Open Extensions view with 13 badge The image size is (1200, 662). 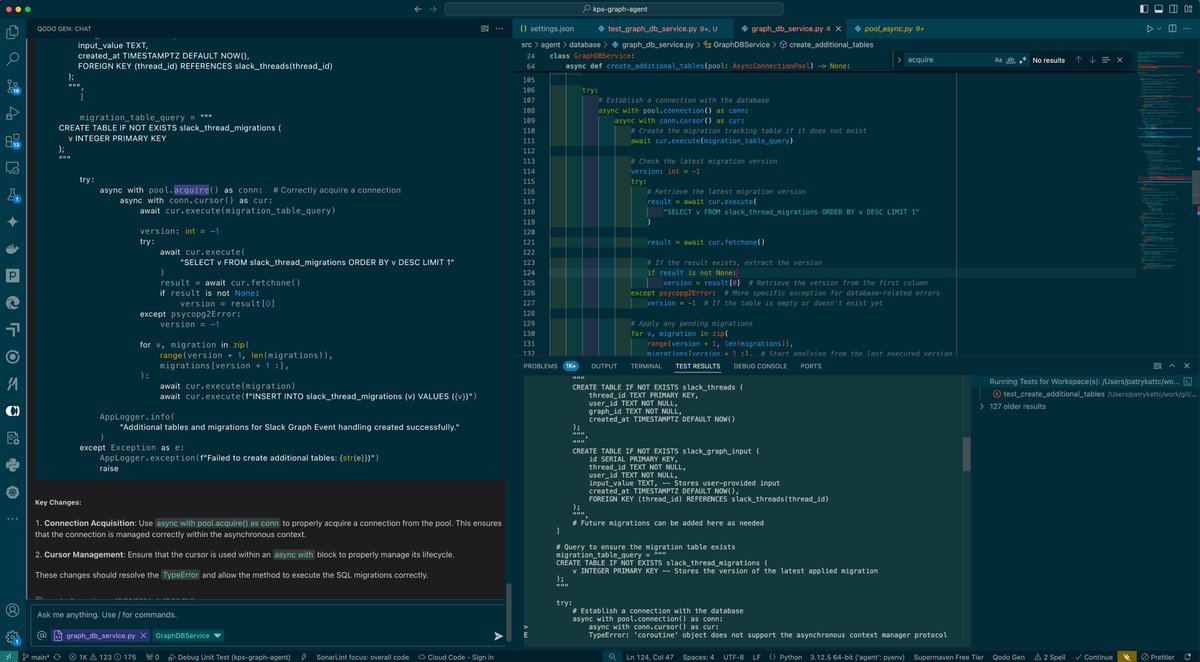coord(13,140)
